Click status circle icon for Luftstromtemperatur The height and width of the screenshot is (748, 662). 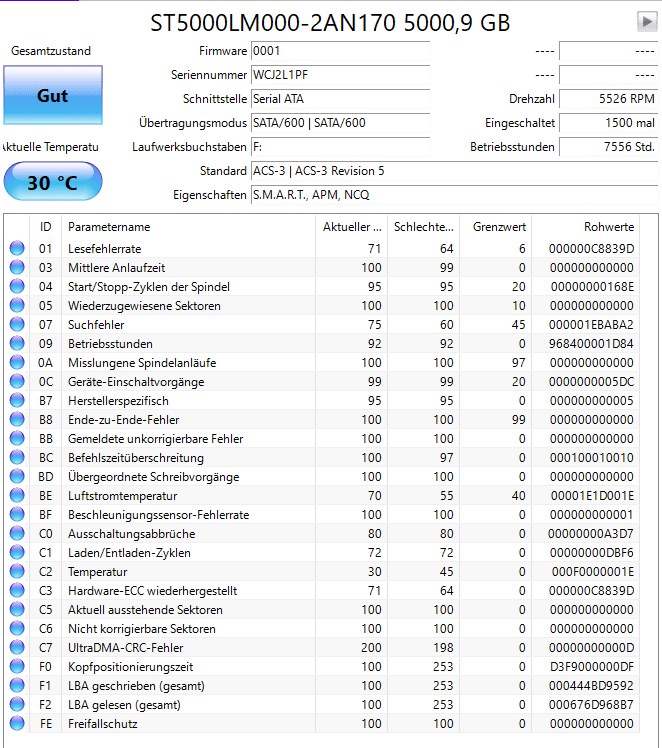click(17, 496)
